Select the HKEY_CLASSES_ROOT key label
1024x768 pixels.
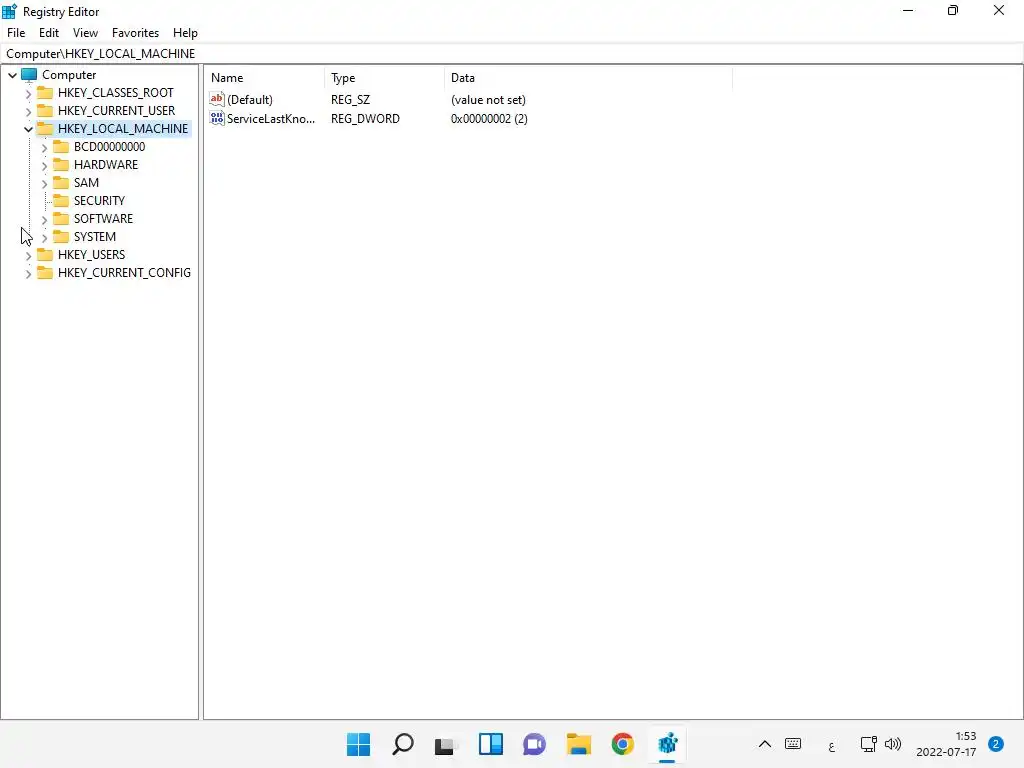click(x=116, y=93)
